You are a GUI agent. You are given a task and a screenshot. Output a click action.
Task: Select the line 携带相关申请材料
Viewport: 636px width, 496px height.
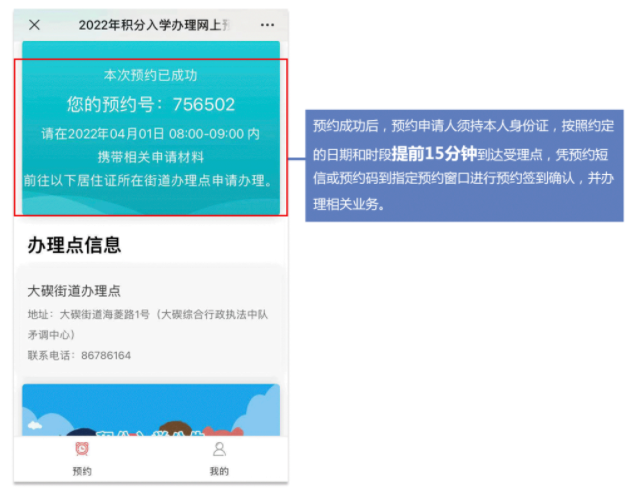pos(150,157)
